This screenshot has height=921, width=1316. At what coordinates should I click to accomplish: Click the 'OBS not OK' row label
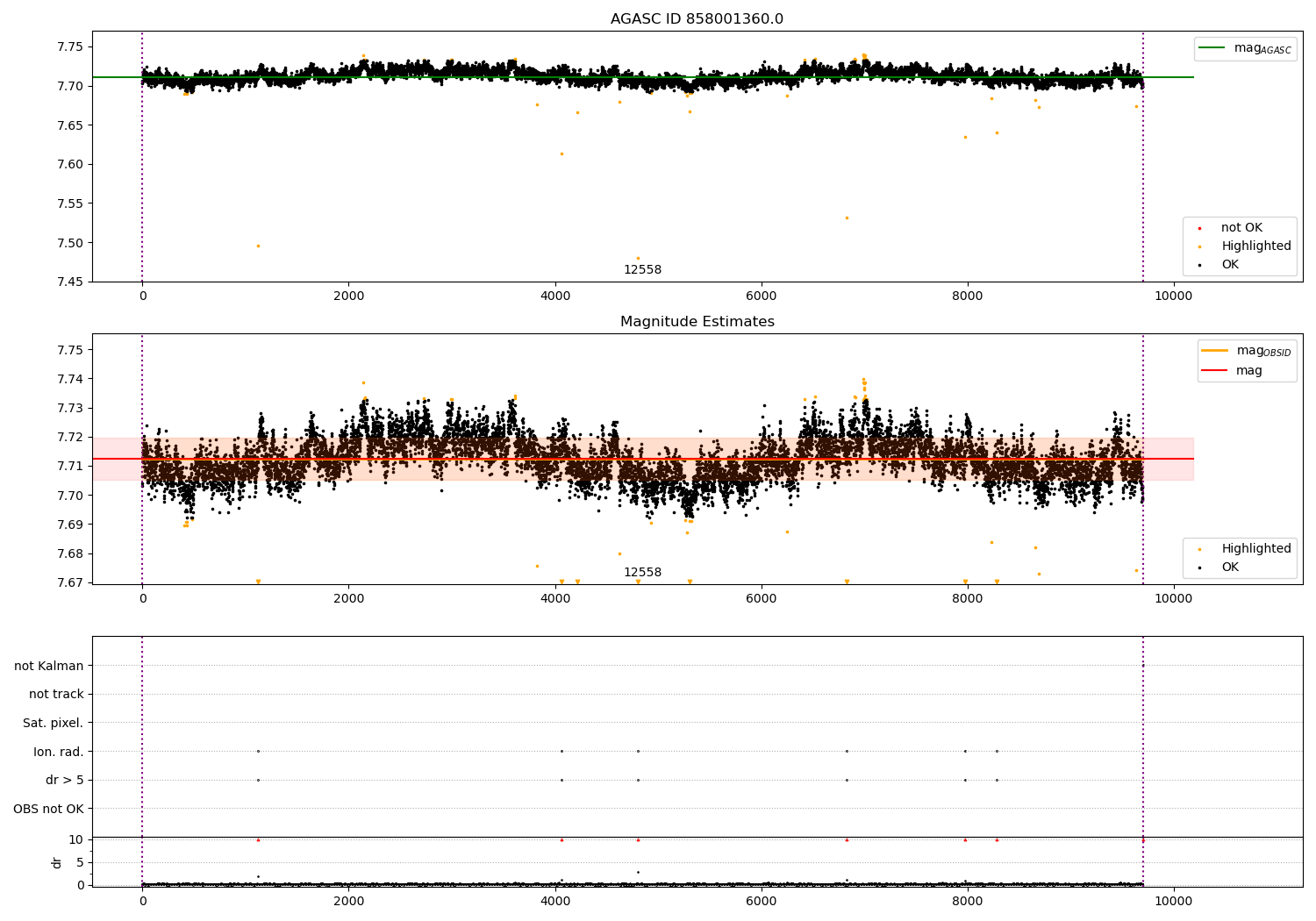pos(48,809)
